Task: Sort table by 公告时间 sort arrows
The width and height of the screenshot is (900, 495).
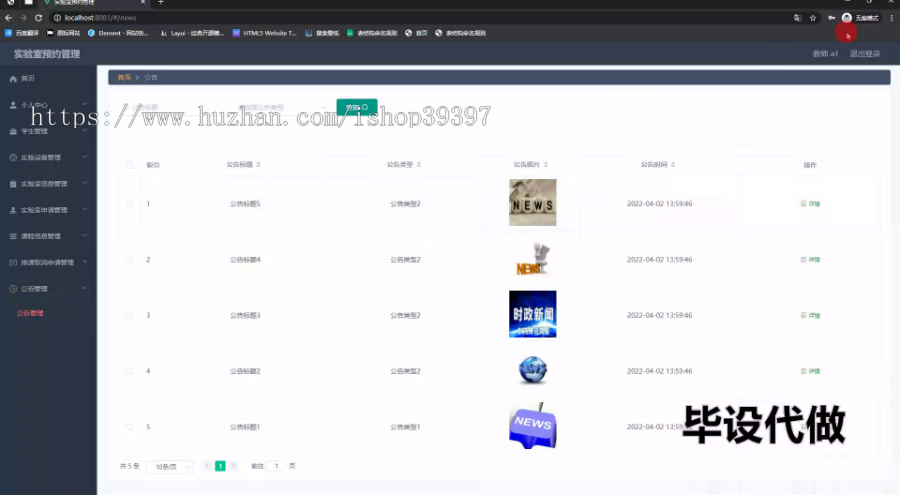Action: (x=673, y=165)
